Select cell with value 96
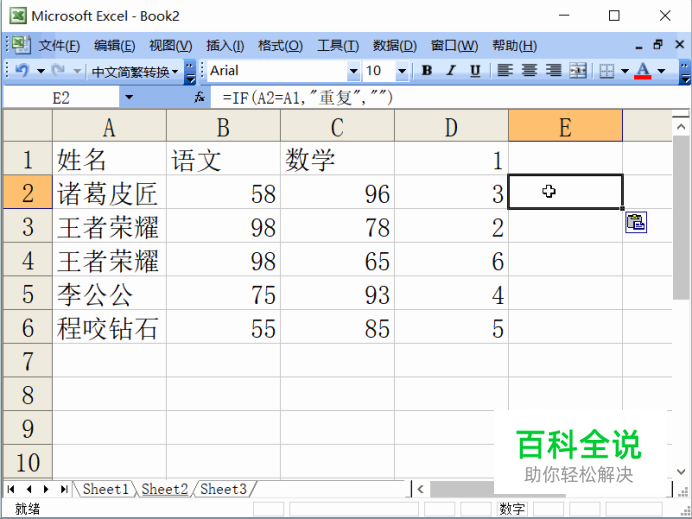The image size is (692, 519). 337,192
